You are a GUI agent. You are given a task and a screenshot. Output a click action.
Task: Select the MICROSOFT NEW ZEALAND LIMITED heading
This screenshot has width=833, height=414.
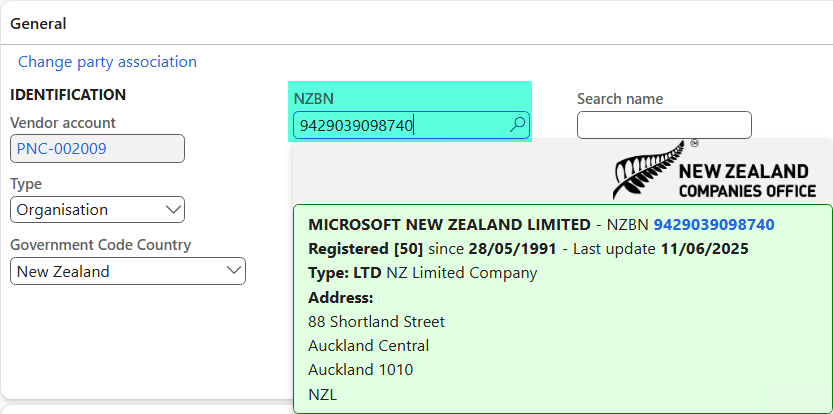[x=449, y=224]
